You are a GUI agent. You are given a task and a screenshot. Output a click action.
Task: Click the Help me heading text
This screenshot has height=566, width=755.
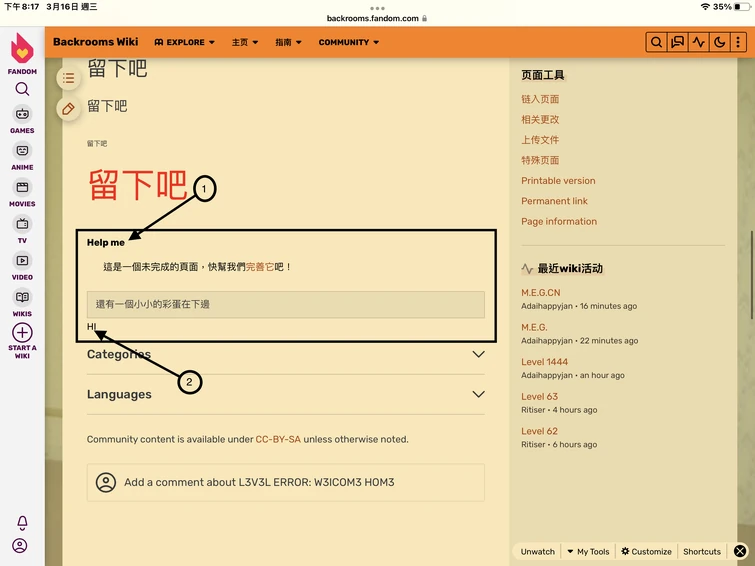click(105, 242)
